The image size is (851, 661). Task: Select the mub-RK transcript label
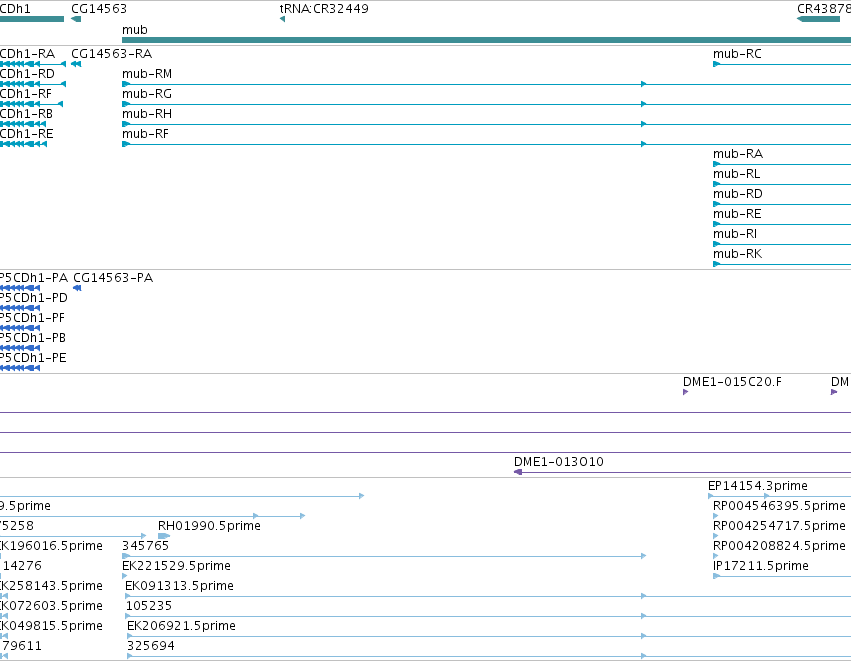tap(738, 255)
